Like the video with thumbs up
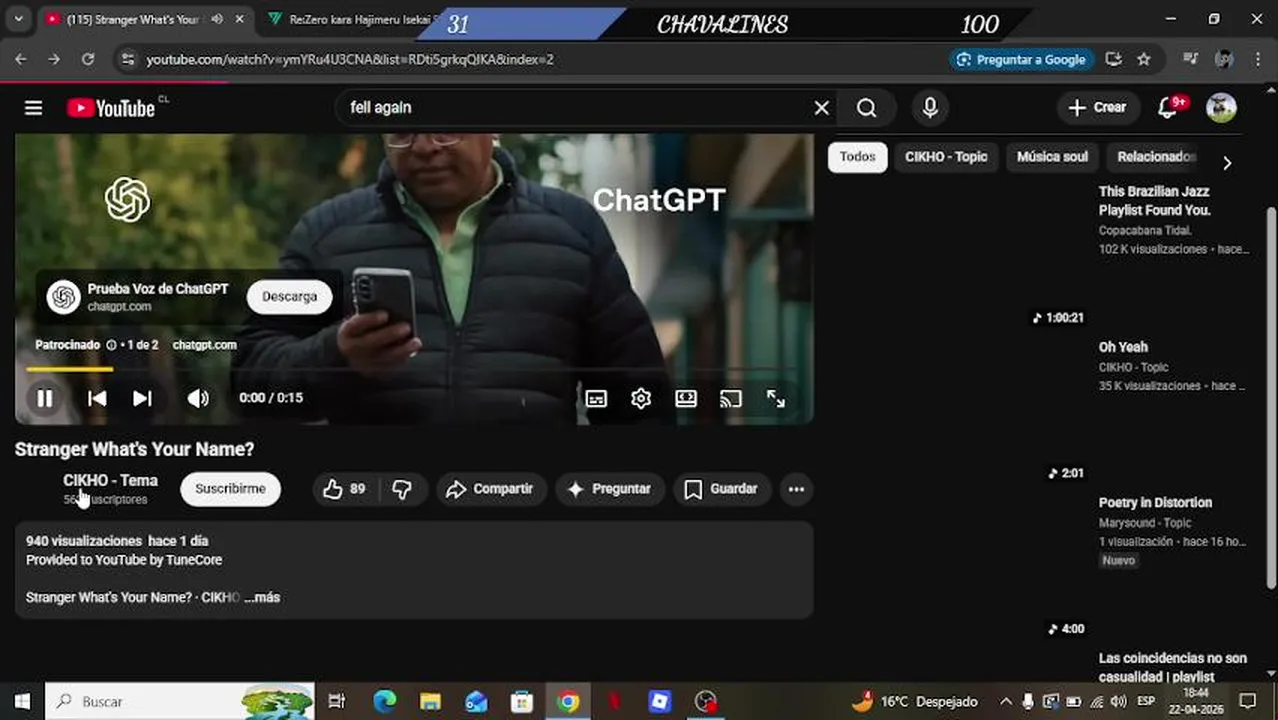The width and height of the screenshot is (1278, 720). coord(343,489)
